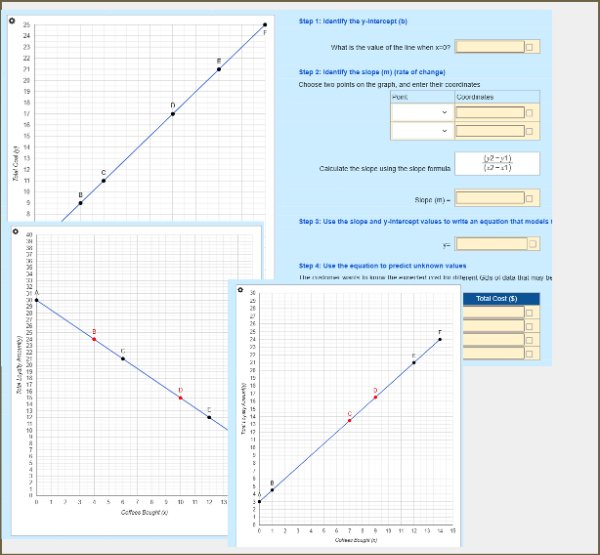Image resolution: width=600 pixels, height=555 pixels.
Task: Click square icon beside Slope (m) box
Action: tap(529, 198)
